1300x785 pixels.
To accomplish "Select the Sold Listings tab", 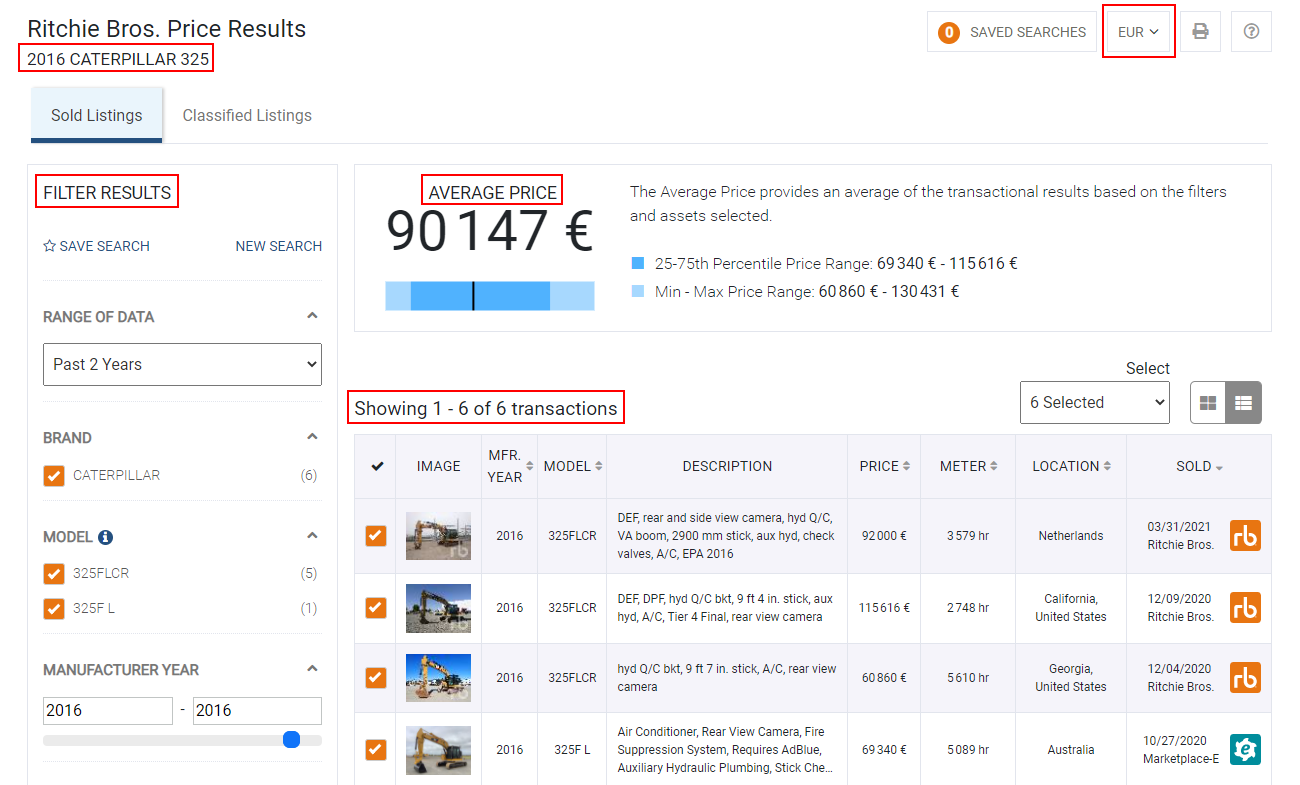I will click(x=96, y=115).
